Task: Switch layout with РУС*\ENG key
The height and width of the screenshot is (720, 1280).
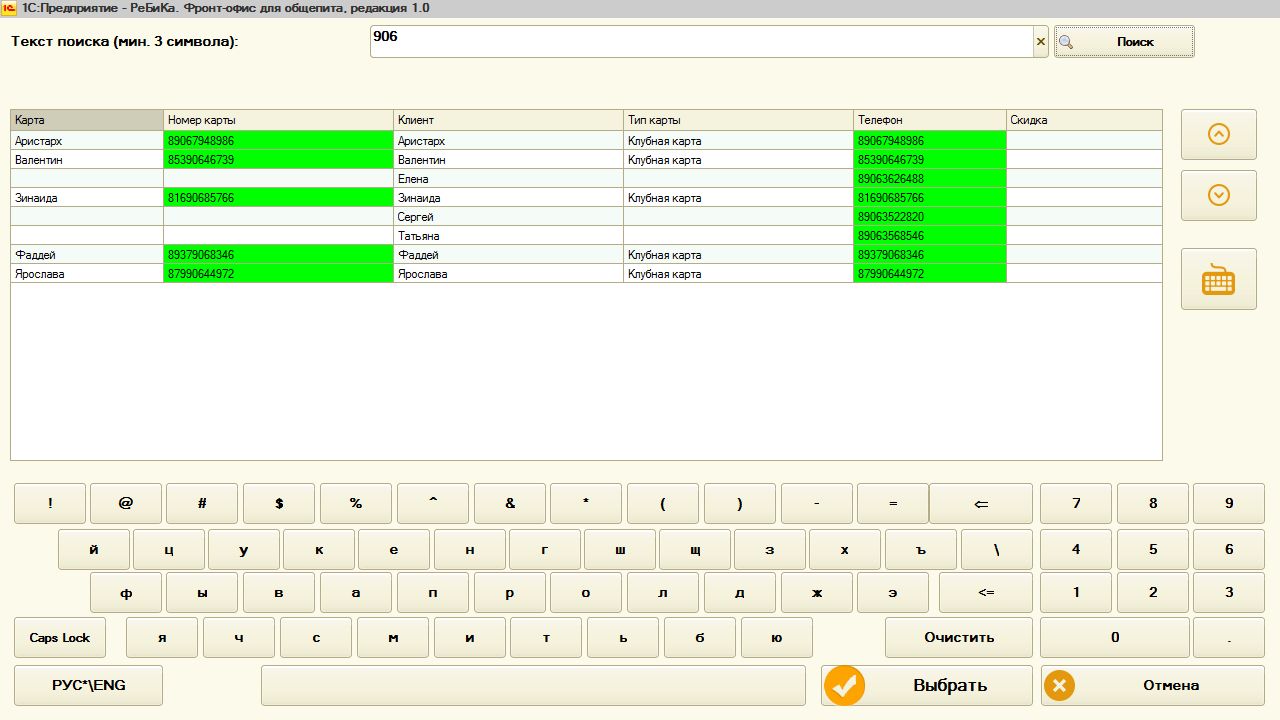Action: (88, 685)
